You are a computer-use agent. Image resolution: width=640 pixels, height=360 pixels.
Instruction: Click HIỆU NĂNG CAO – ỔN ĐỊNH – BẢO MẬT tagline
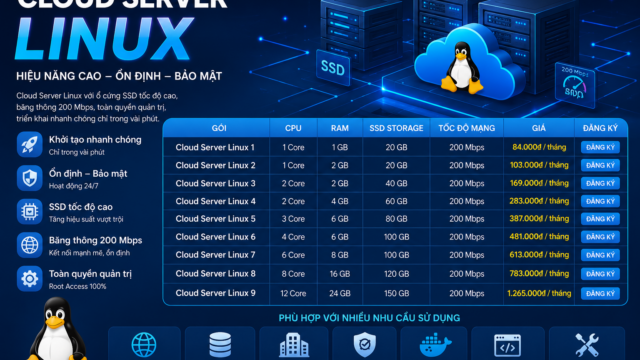(x=119, y=76)
